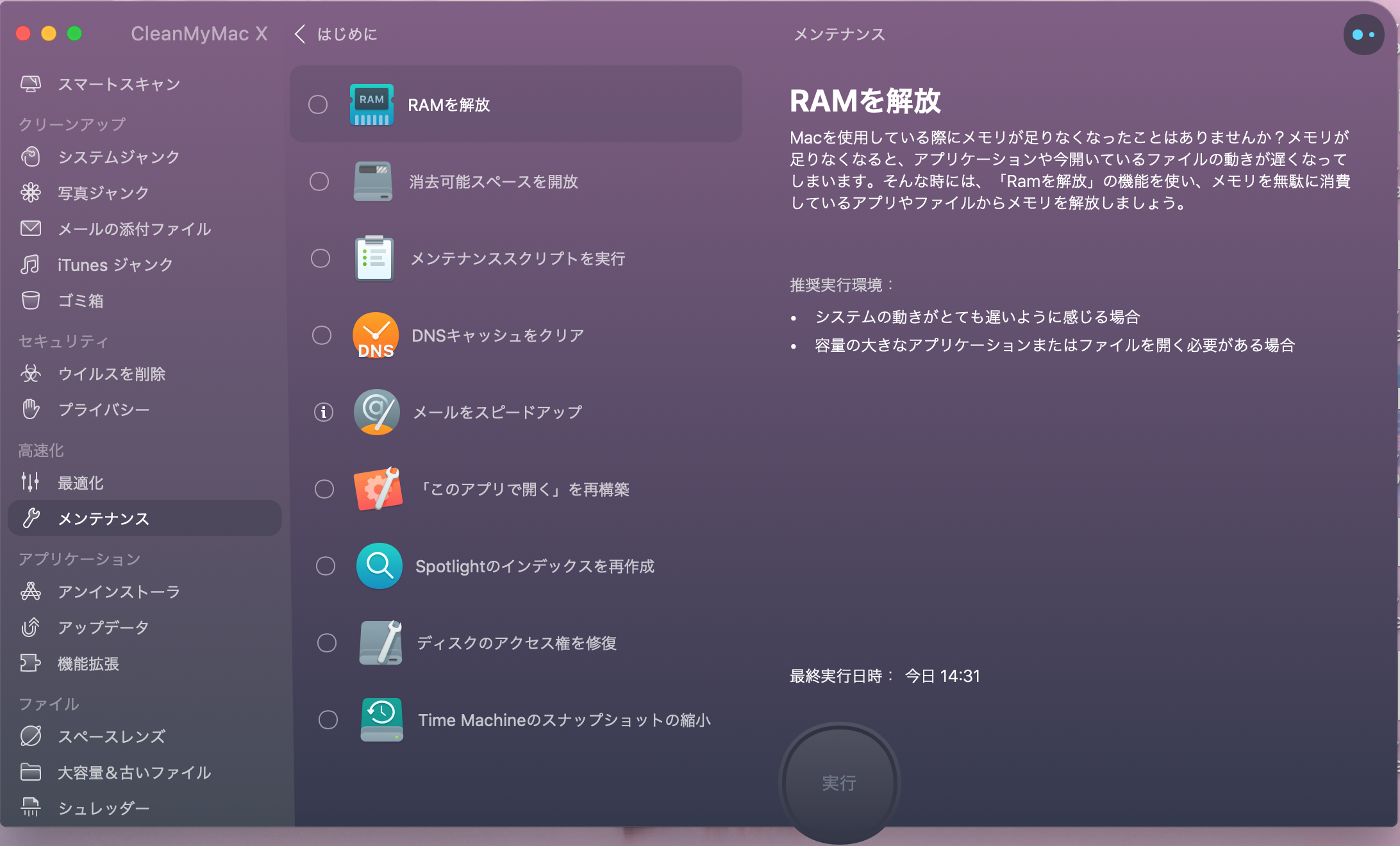Click the Time Machine snapshot icon

point(382,720)
